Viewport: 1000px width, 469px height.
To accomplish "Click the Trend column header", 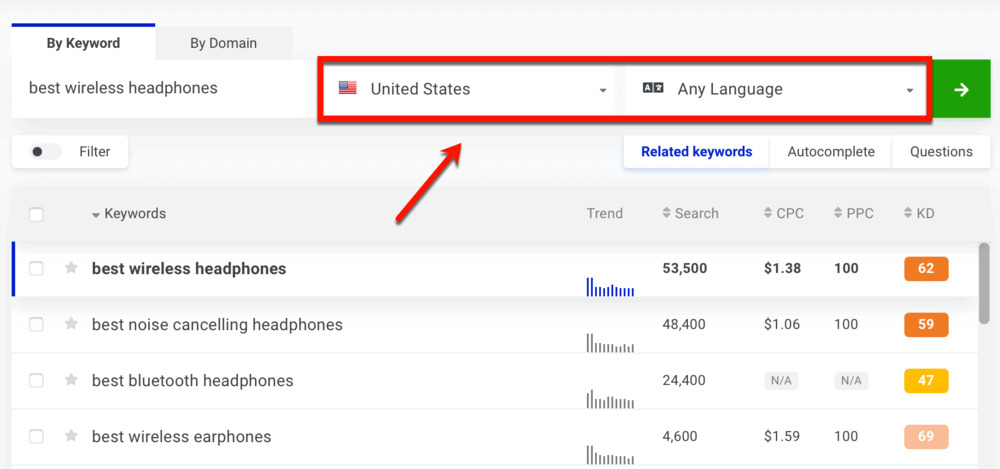I will point(605,214).
